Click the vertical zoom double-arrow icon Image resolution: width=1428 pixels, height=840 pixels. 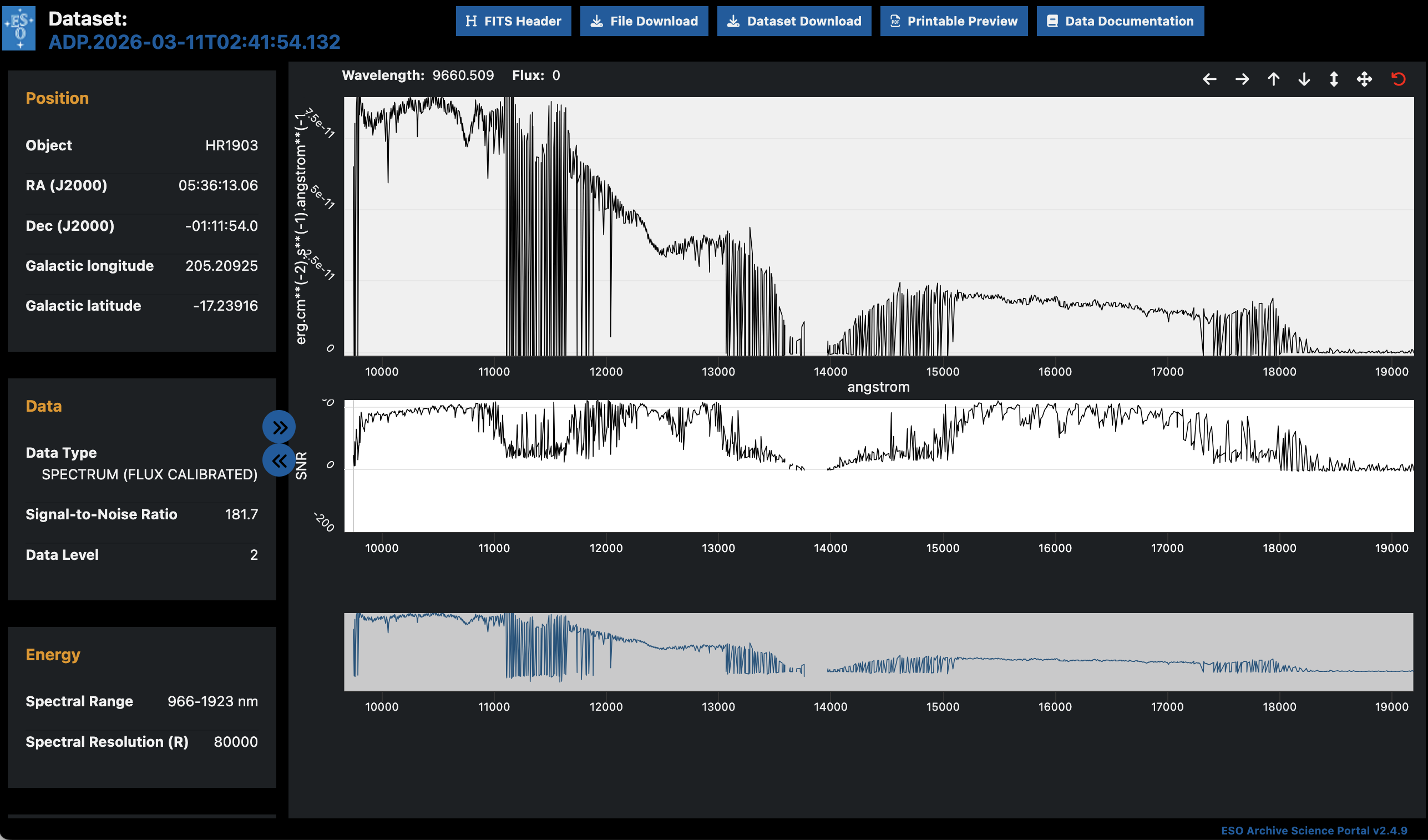coord(1334,79)
